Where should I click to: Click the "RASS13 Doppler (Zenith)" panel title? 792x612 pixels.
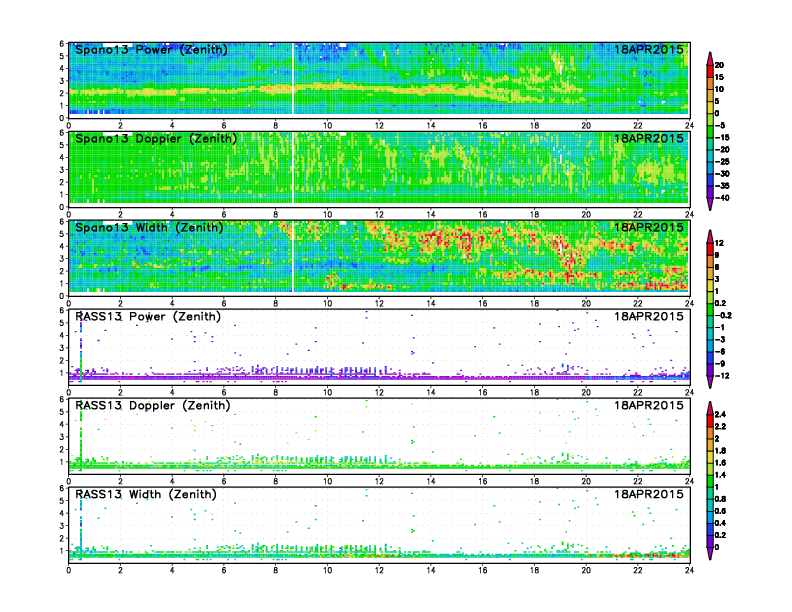(x=153, y=405)
